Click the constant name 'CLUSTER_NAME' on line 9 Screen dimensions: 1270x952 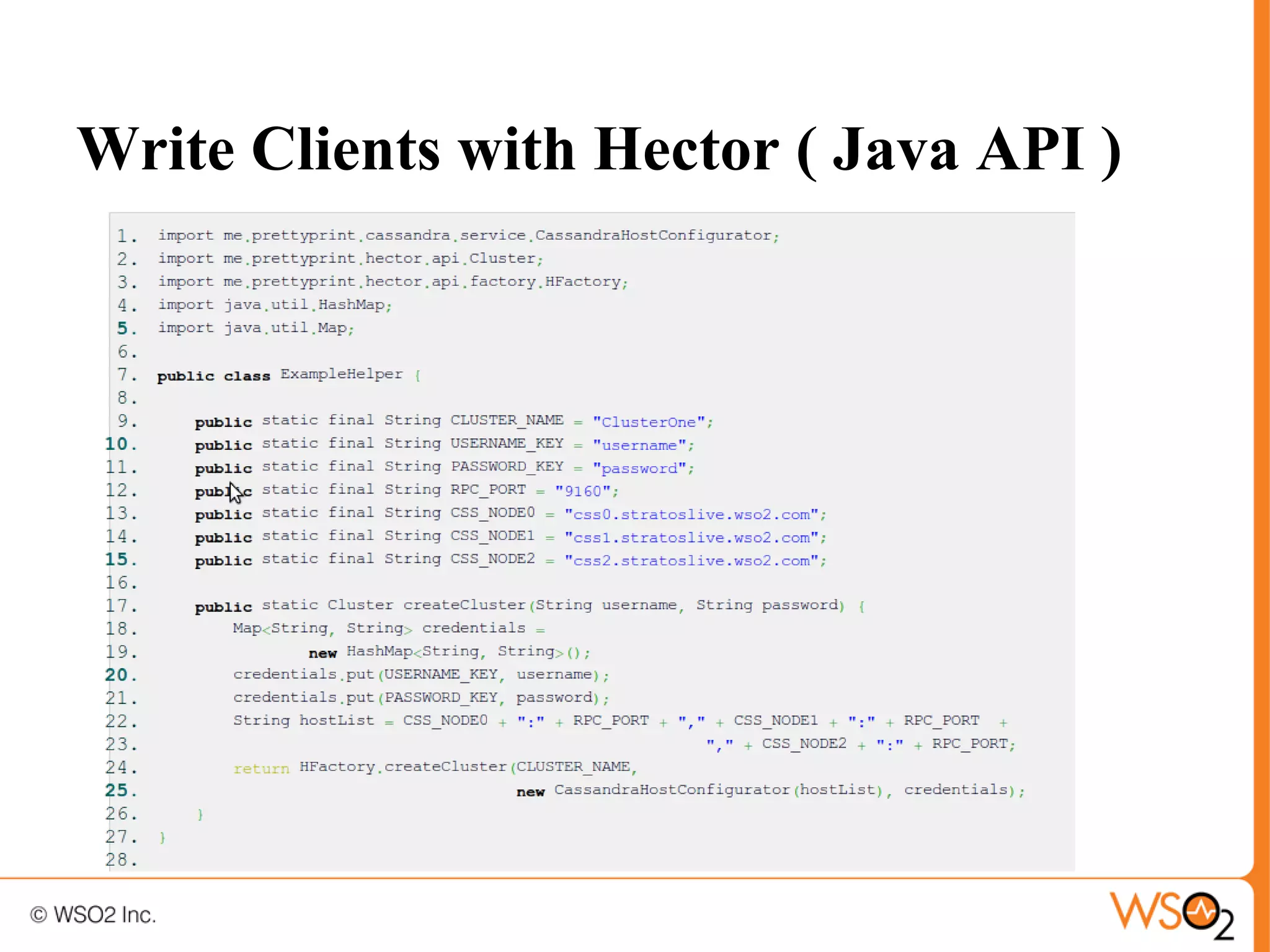click(507, 420)
